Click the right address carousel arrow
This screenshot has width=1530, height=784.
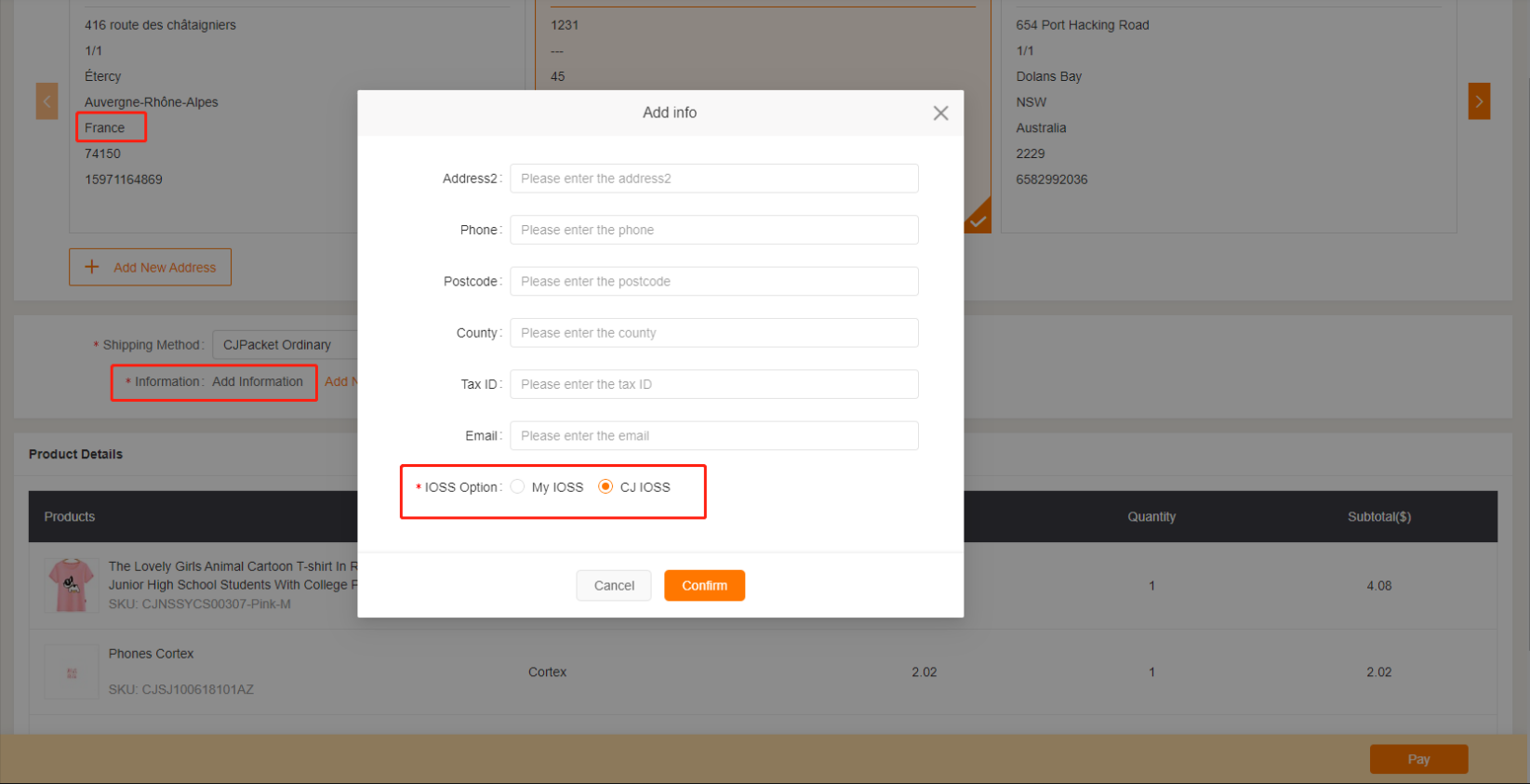[x=1479, y=101]
